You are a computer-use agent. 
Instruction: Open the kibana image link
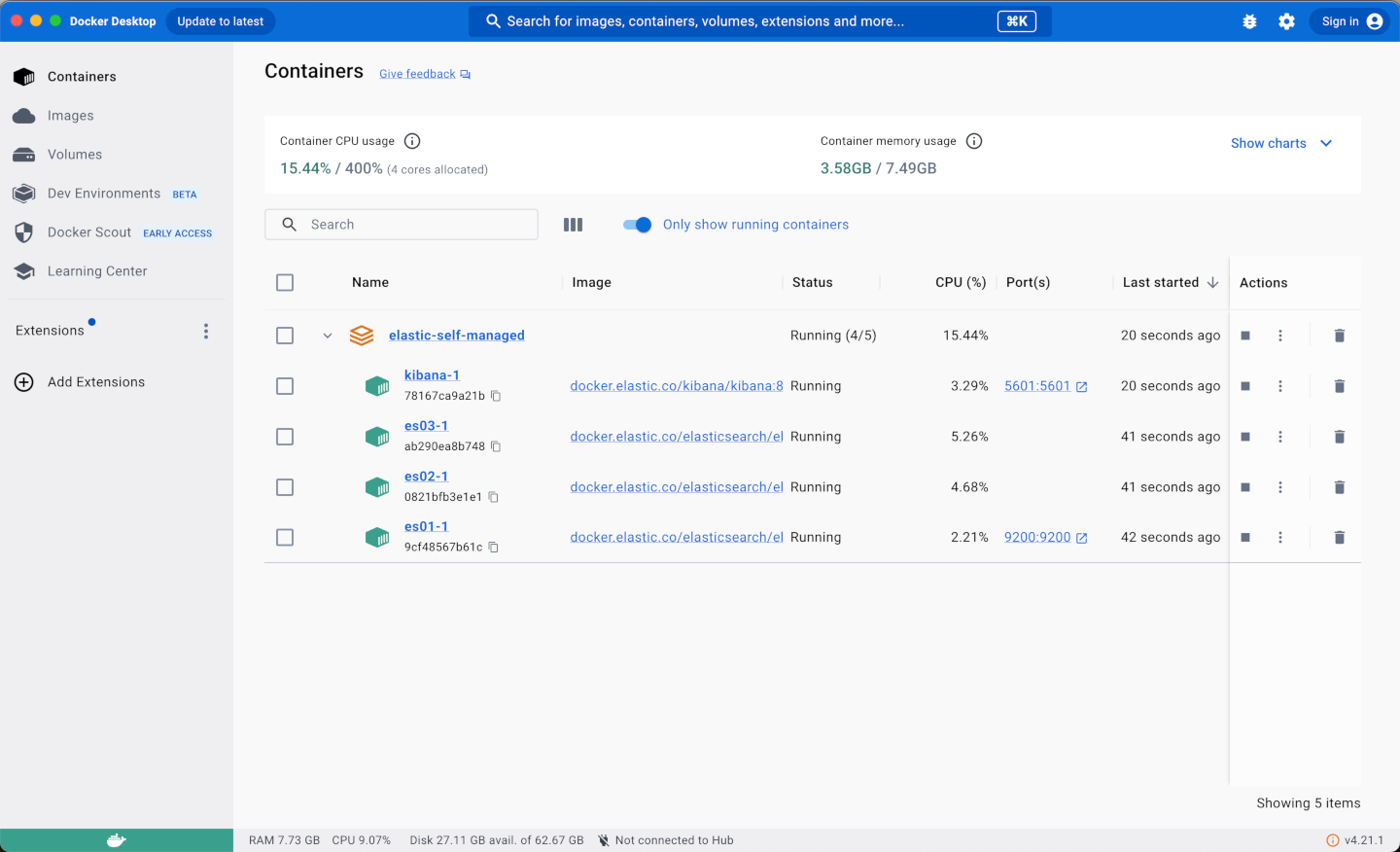(677, 386)
